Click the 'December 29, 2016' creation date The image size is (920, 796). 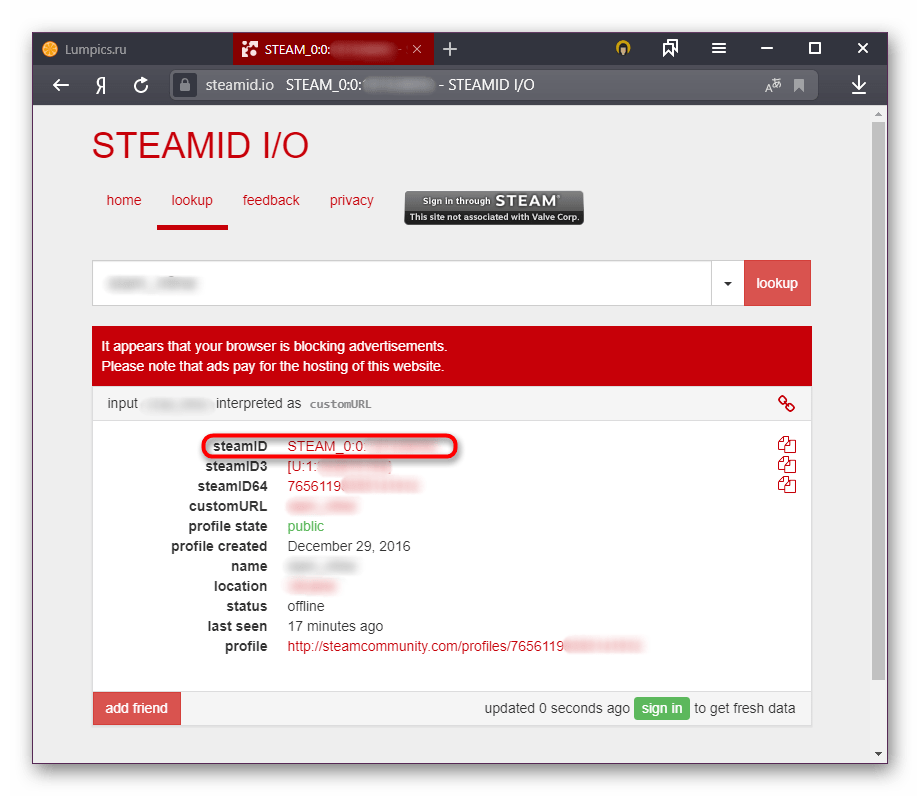[x=349, y=547]
